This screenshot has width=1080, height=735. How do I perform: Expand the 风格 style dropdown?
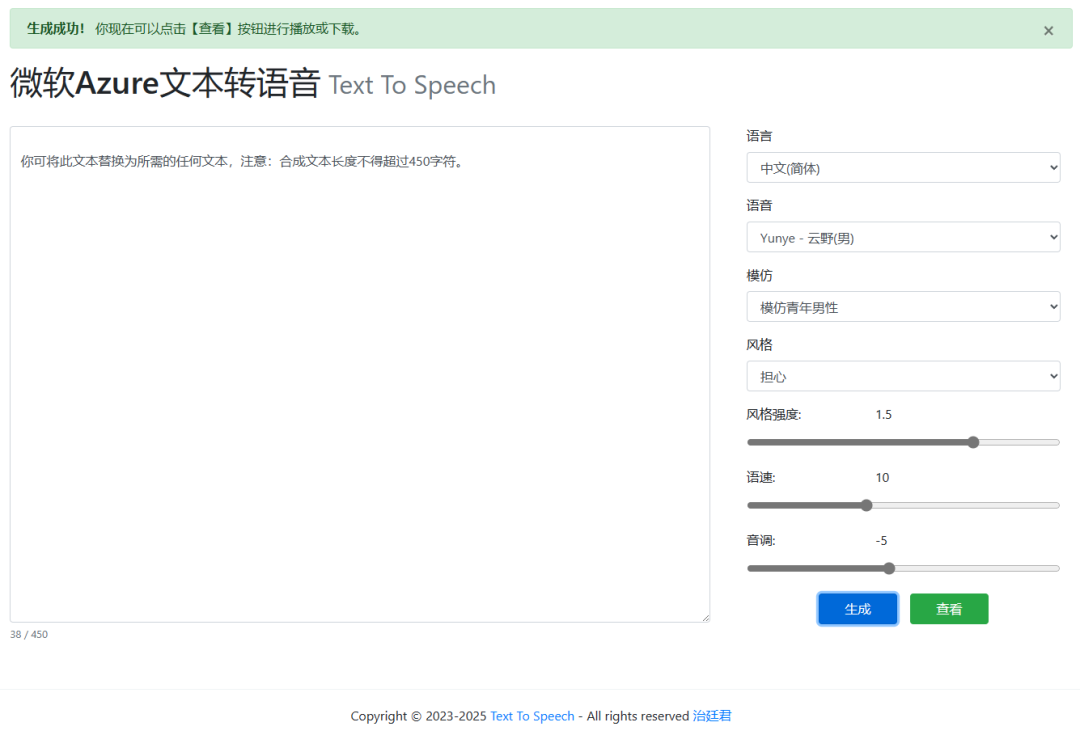point(903,376)
